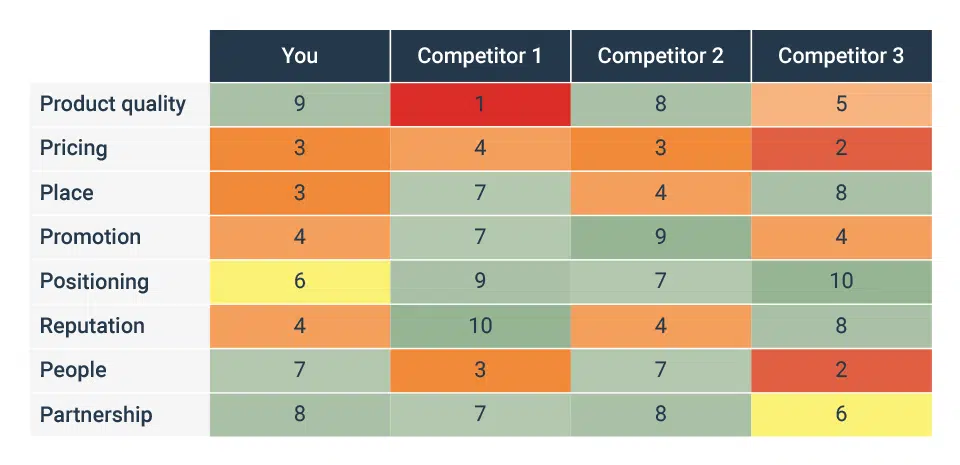Select the People row label
Image resolution: width=960 pixels, height=465 pixels.
[x=73, y=370]
